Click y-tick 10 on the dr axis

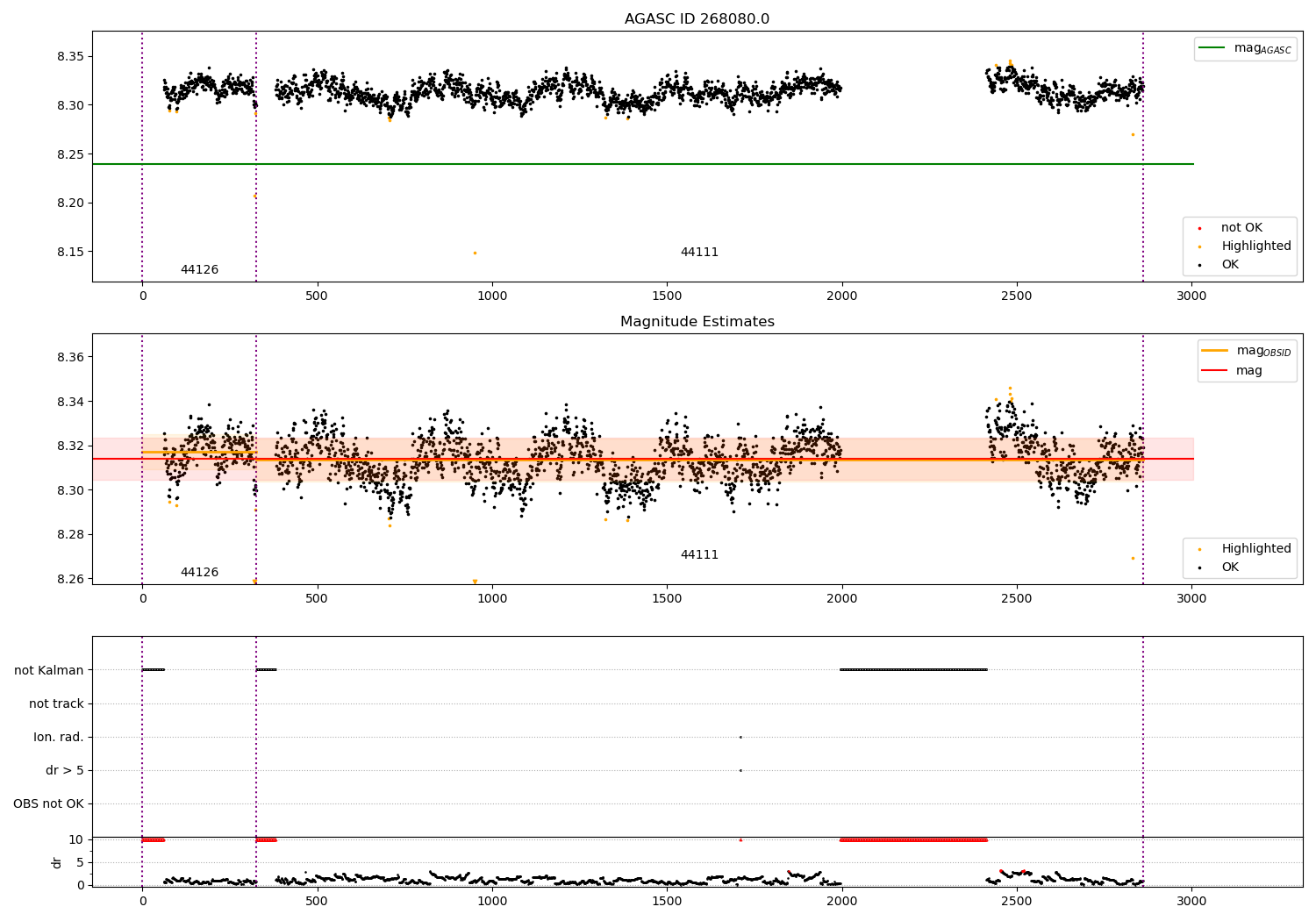pyautogui.click(x=77, y=840)
